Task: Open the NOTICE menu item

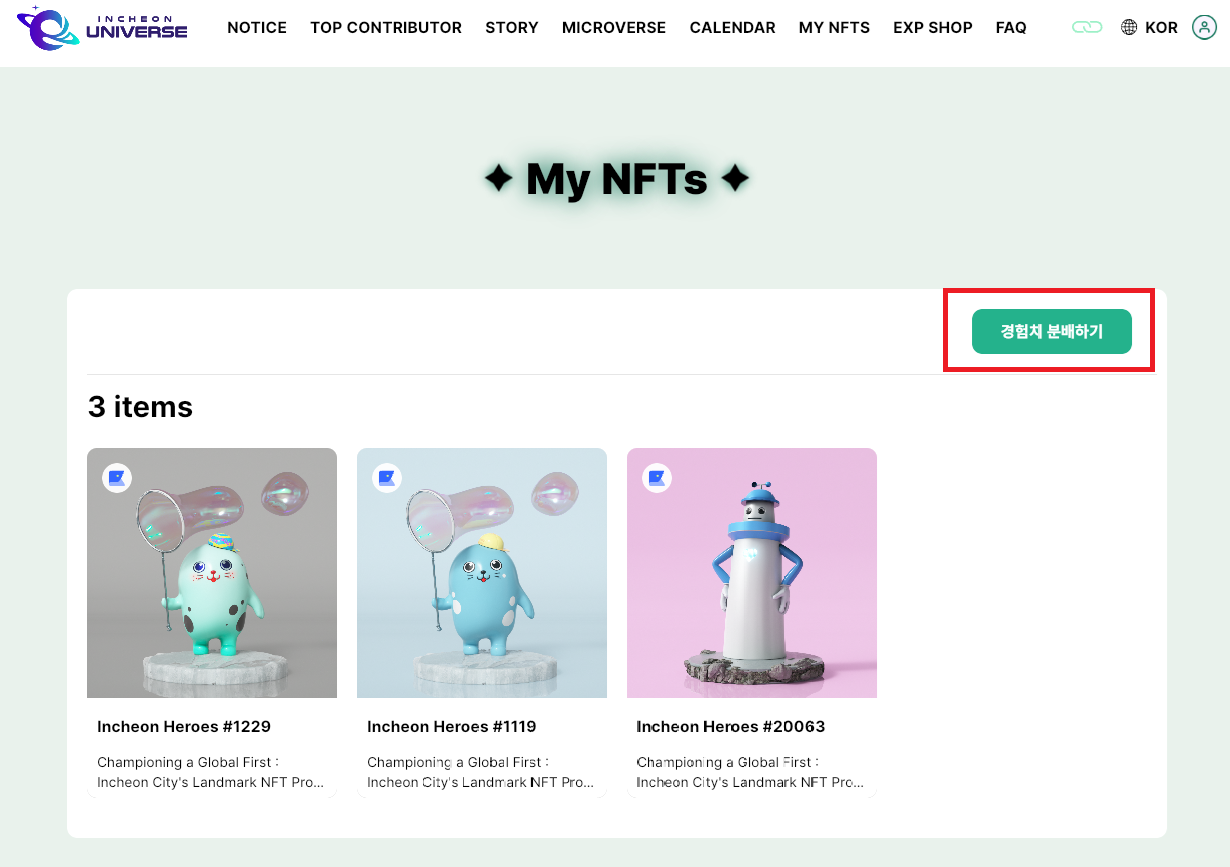Action: coord(257,28)
